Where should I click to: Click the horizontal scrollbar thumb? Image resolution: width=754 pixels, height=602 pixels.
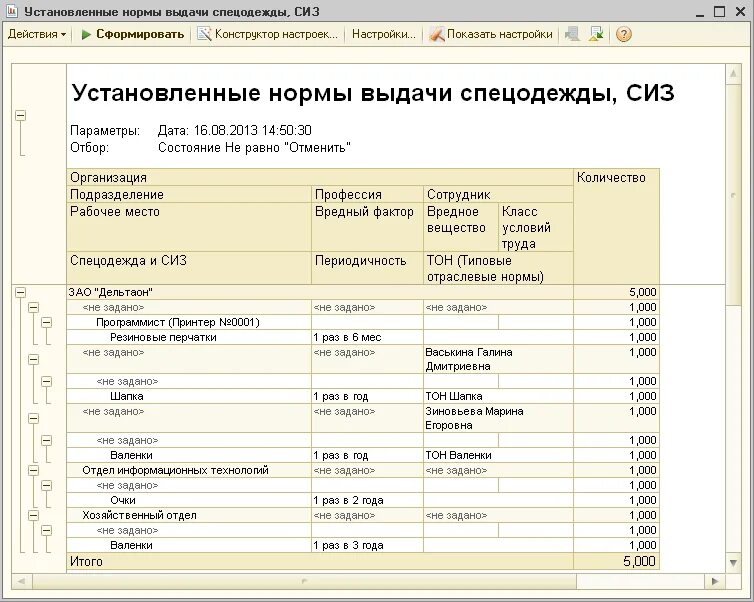(x=304, y=581)
